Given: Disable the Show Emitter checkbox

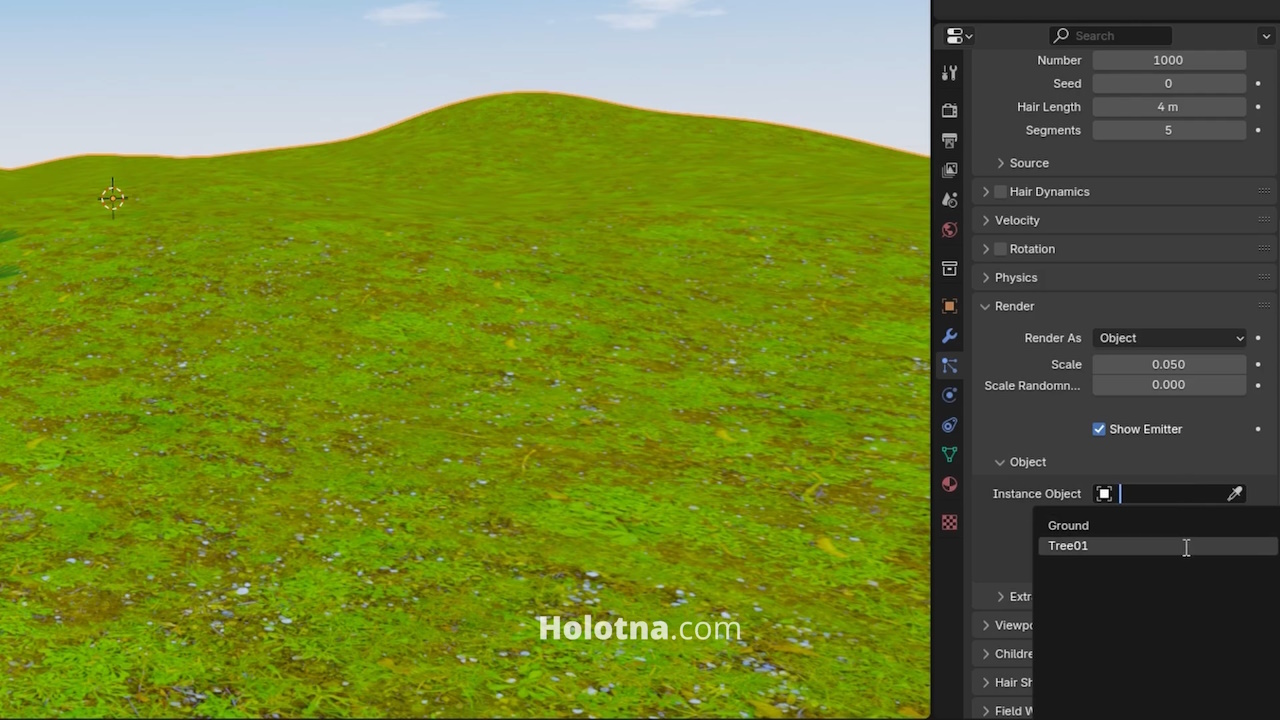Looking at the screenshot, I should [x=1099, y=429].
